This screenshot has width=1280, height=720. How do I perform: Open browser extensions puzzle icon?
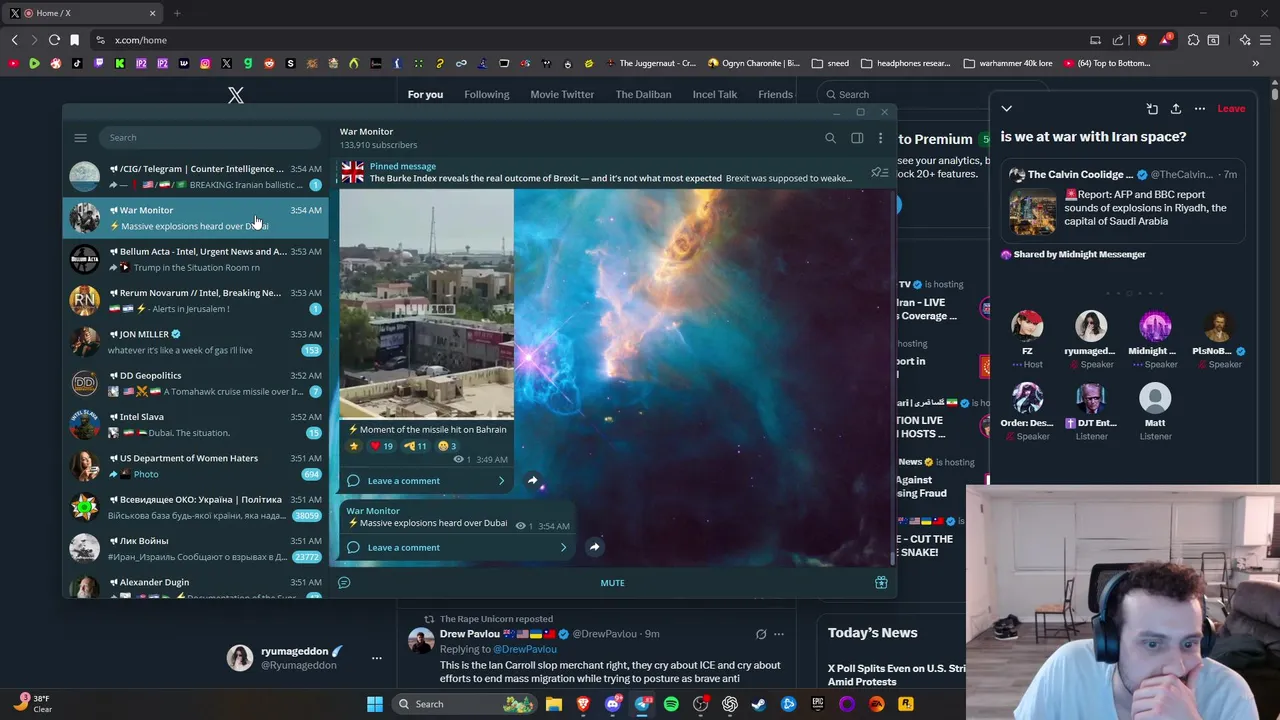click(x=1193, y=40)
